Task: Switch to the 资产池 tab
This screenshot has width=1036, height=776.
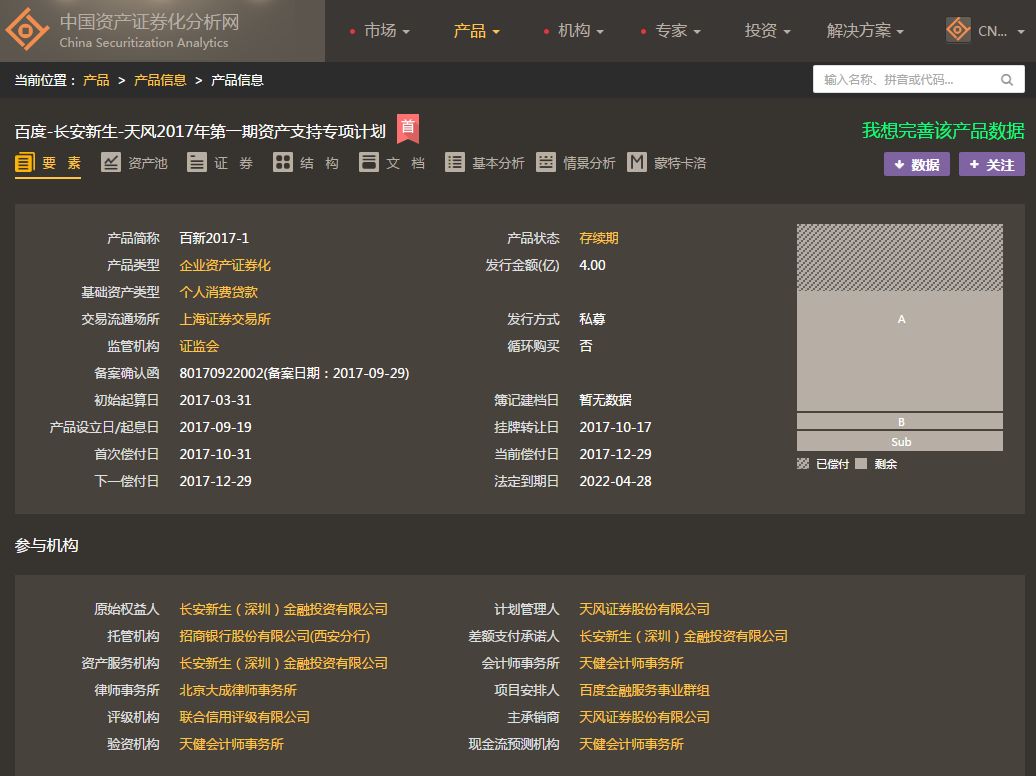Action: pos(134,163)
